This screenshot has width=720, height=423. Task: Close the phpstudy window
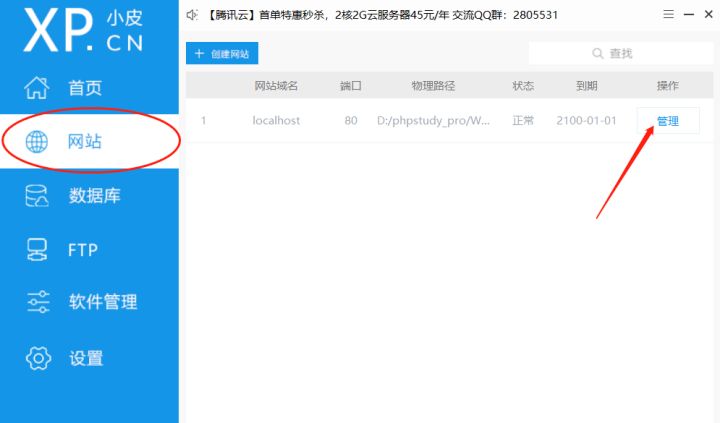pyautogui.click(x=709, y=15)
